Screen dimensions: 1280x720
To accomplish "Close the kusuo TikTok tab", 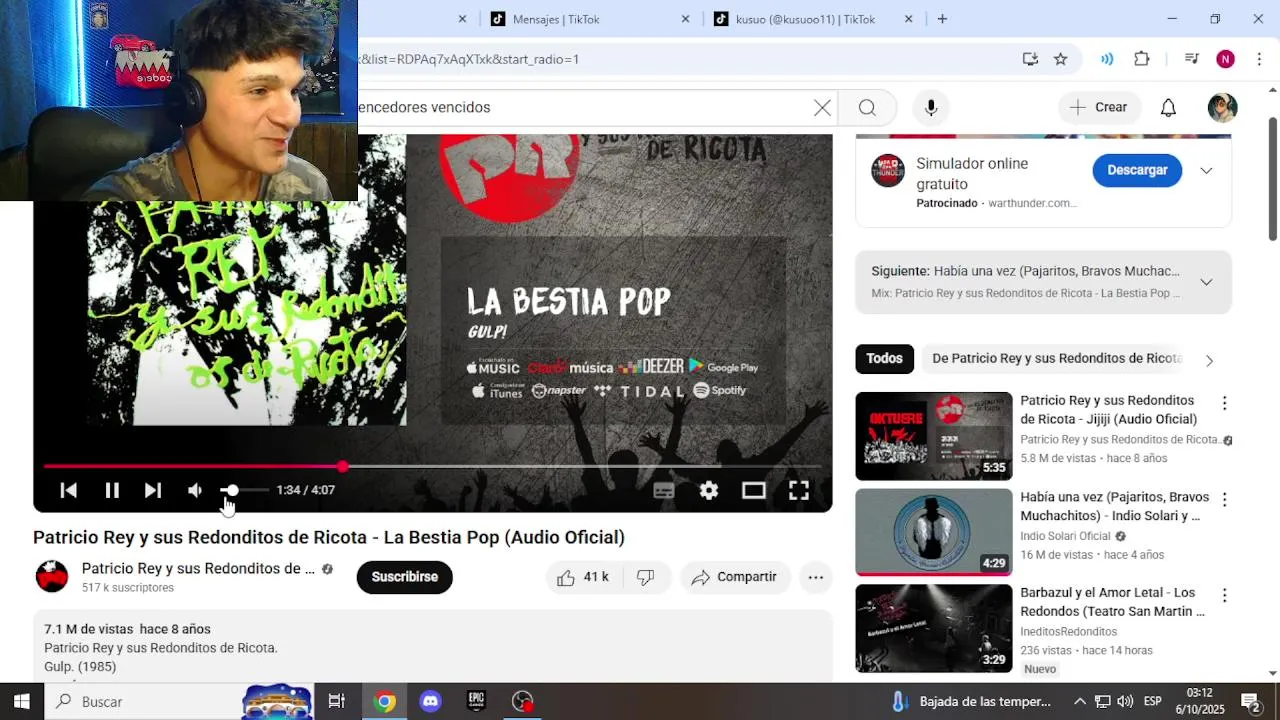I will (x=909, y=19).
